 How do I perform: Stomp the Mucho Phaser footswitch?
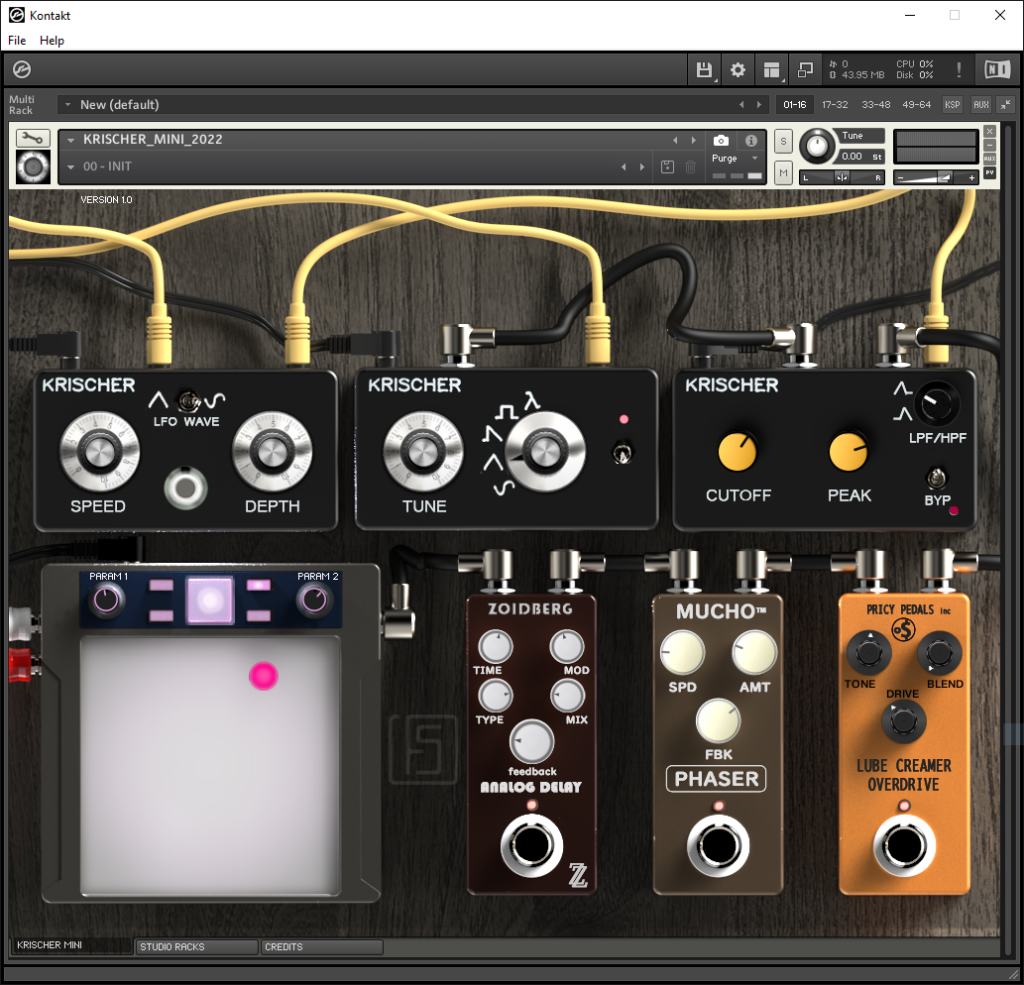click(718, 845)
